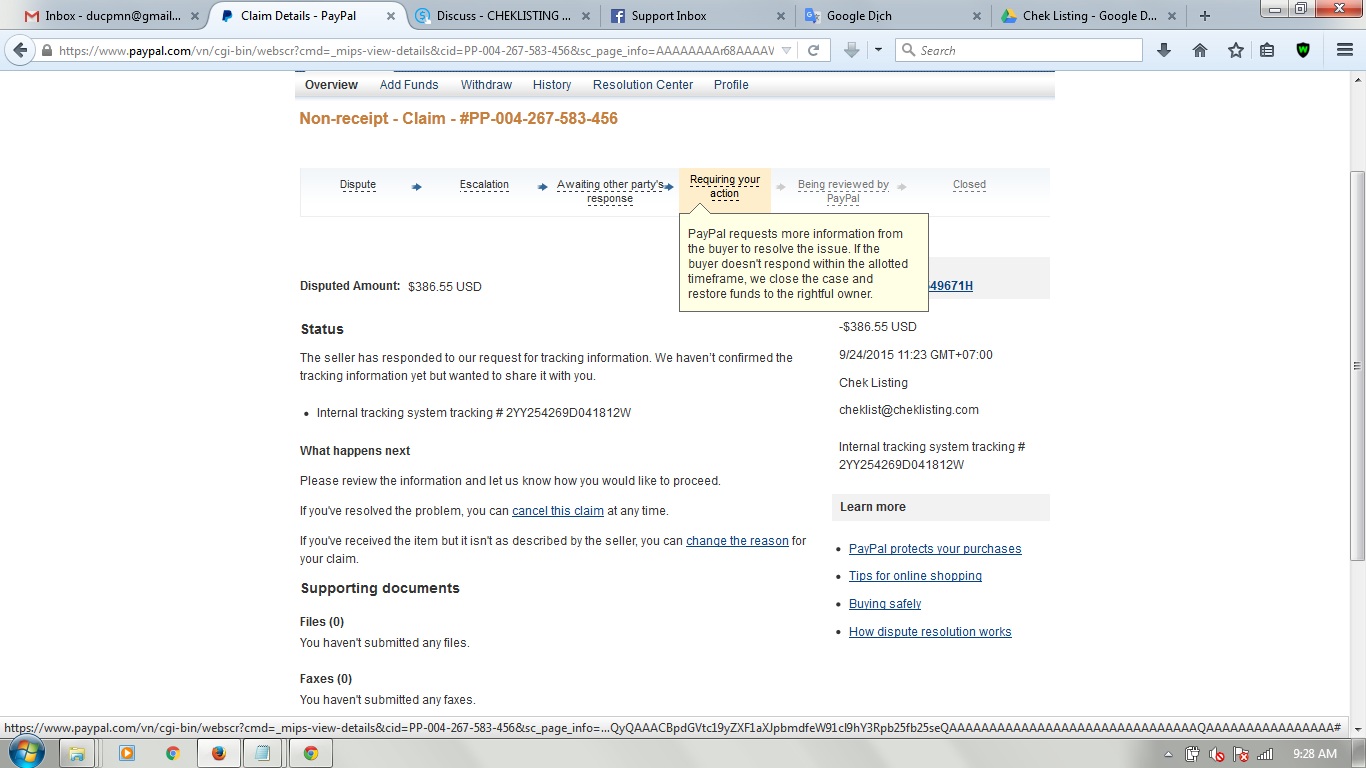Open the Buying safely link
The width and height of the screenshot is (1366, 768).
[885, 604]
